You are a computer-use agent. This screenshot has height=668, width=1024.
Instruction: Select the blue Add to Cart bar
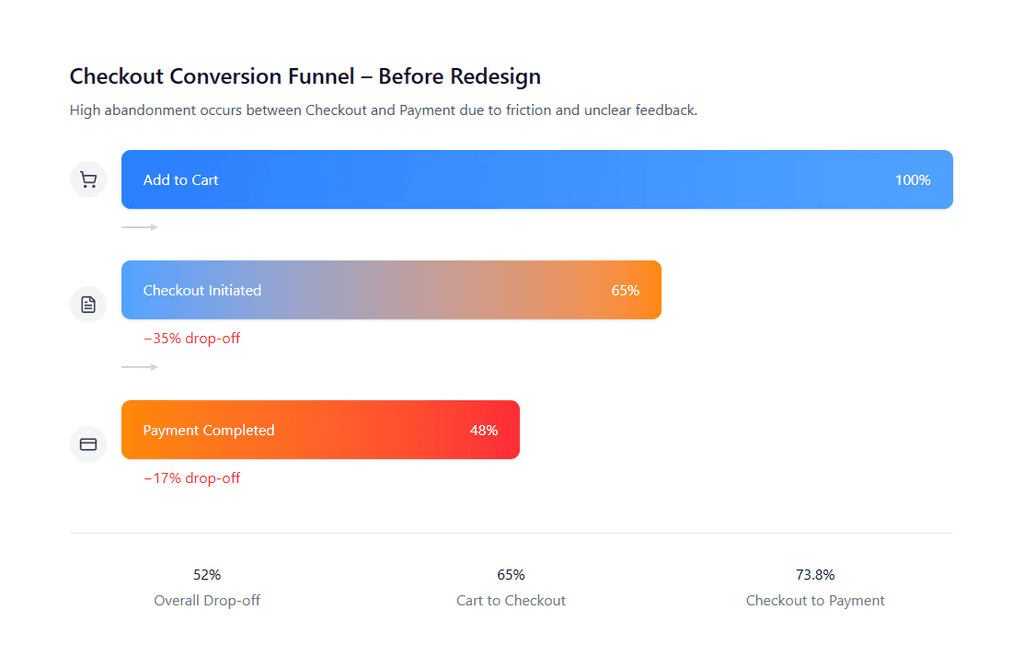(x=537, y=180)
